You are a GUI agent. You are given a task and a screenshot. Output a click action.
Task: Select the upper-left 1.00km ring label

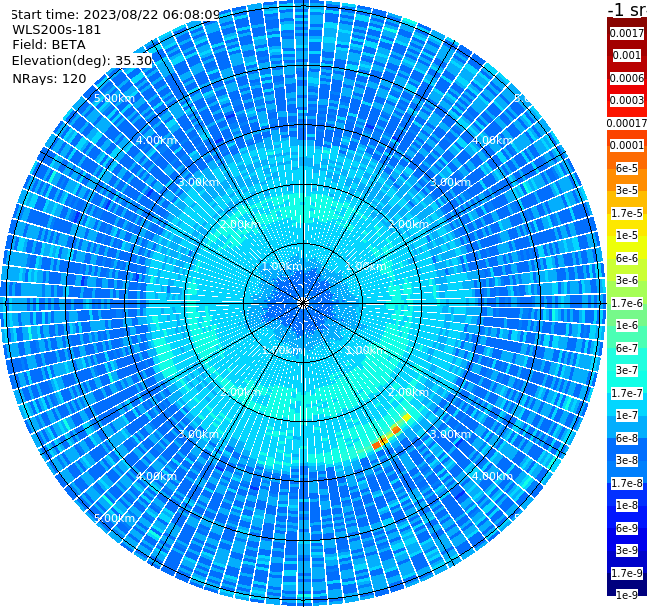tap(282, 266)
